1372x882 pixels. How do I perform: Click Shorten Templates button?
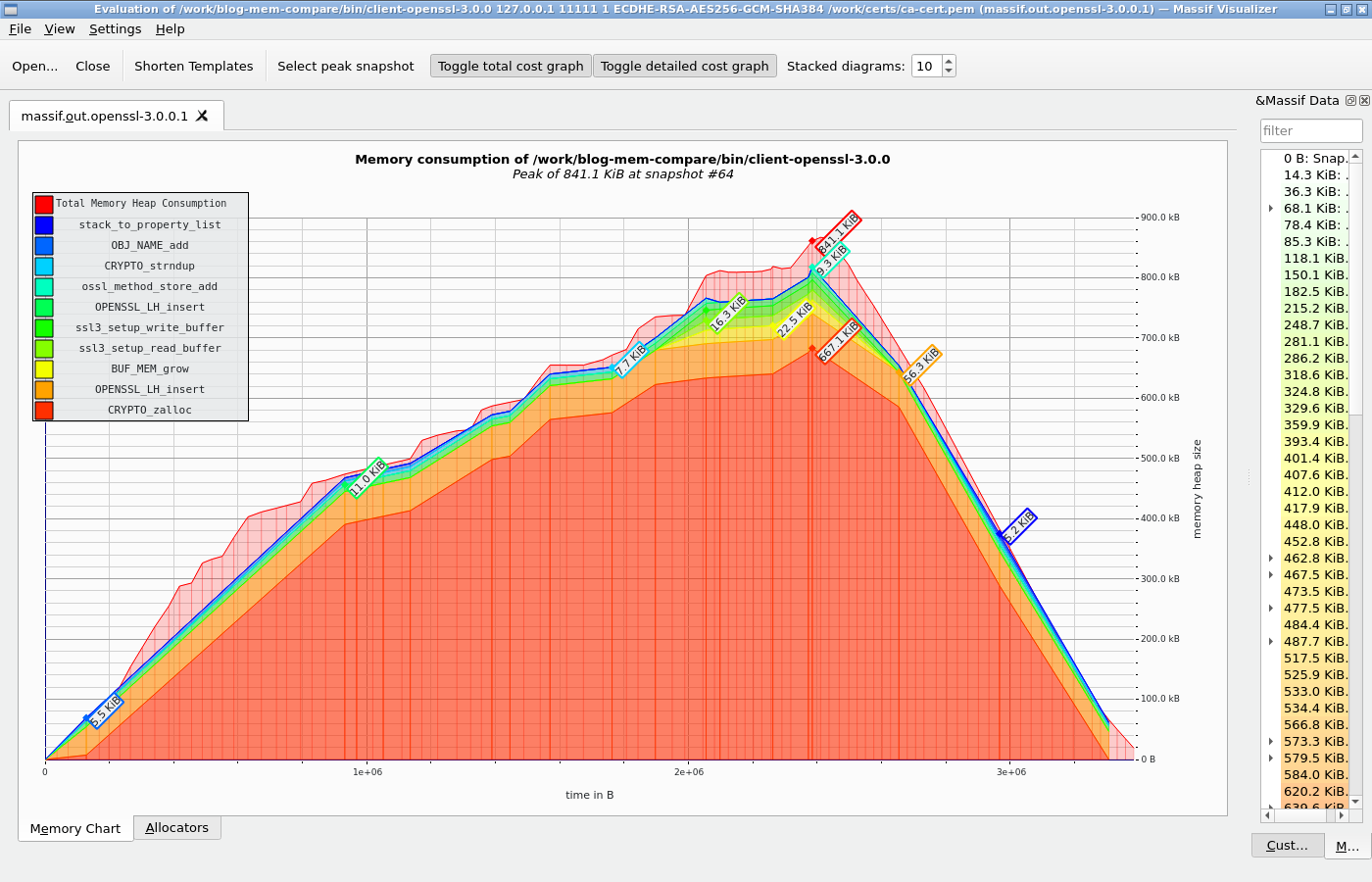pyautogui.click(x=194, y=66)
